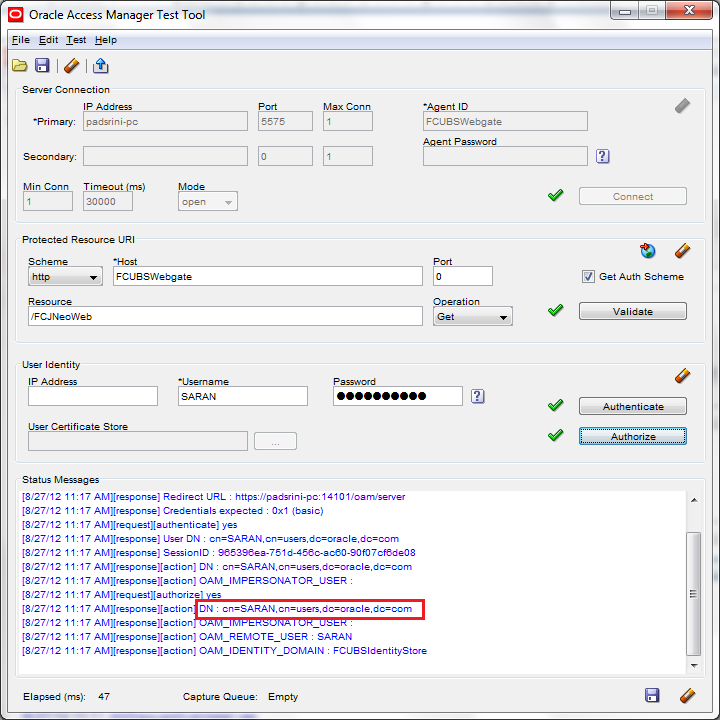The width and height of the screenshot is (720, 720).
Task: Click the [request][authorize] yes message
Action: click(x=122, y=595)
